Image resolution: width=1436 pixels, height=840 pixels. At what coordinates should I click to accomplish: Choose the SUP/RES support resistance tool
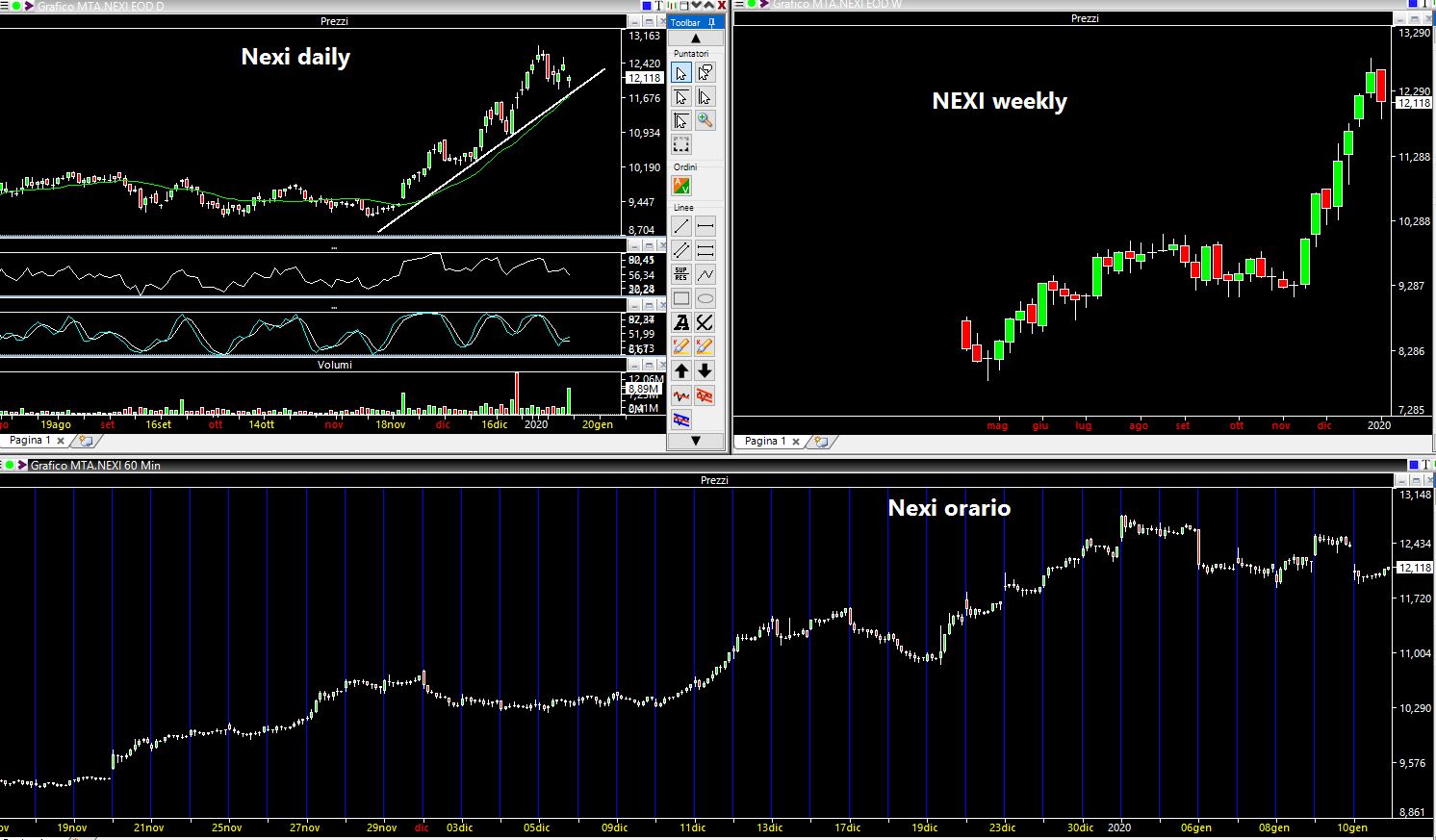(681, 274)
